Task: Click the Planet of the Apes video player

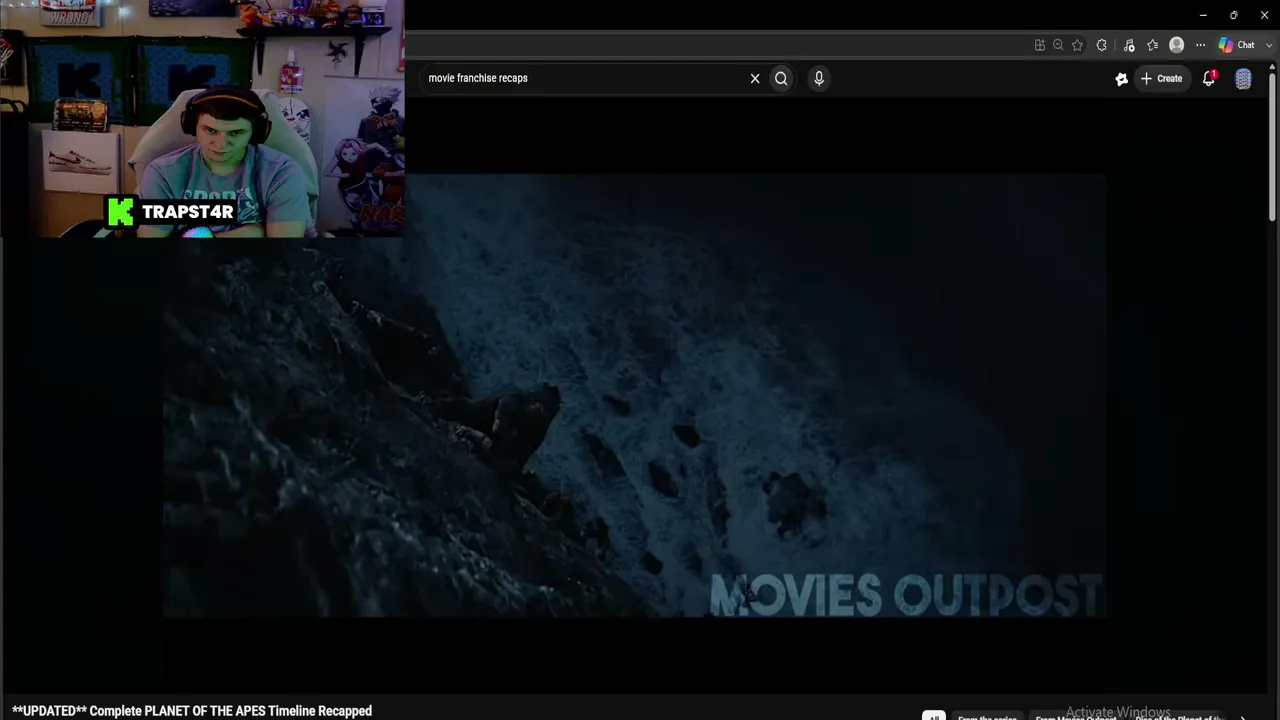Action: (634, 396)
